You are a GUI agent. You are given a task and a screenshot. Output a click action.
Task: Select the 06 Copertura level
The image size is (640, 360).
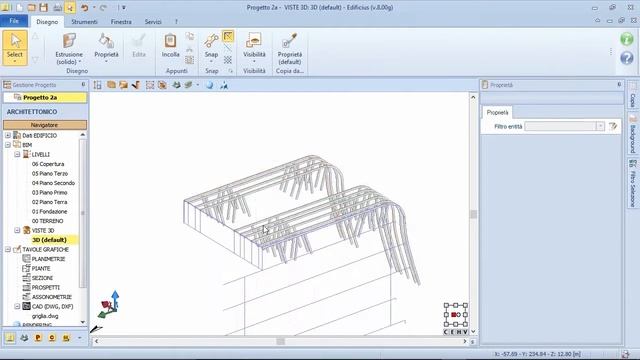point(48,164)
